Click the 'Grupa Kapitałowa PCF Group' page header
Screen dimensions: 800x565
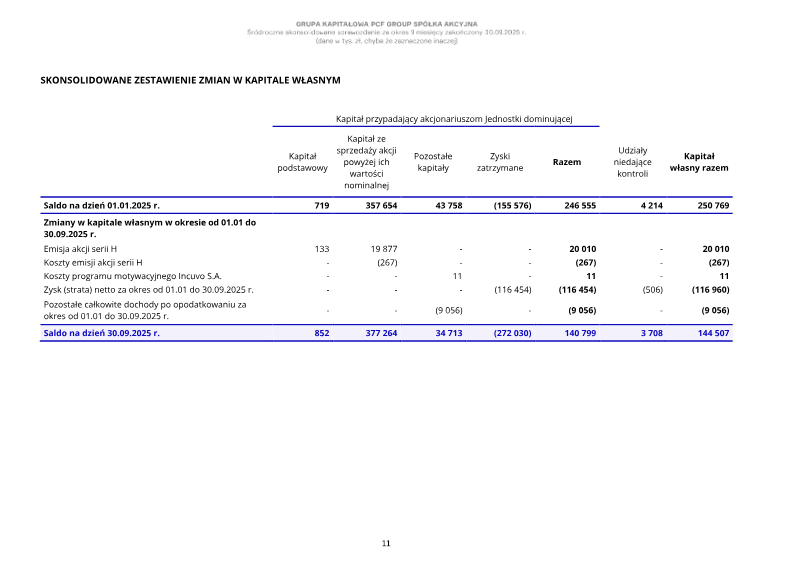386,23
